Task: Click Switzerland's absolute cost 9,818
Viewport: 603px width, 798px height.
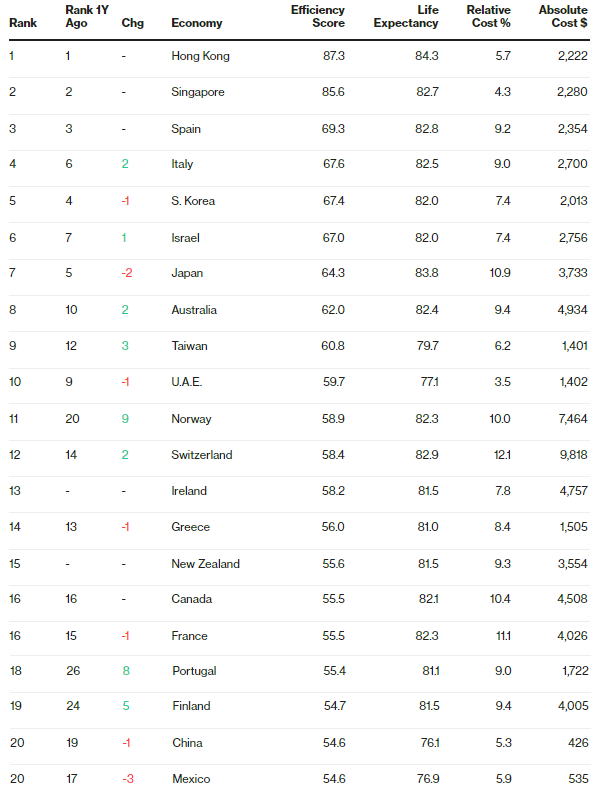Action: coord(573,455)
